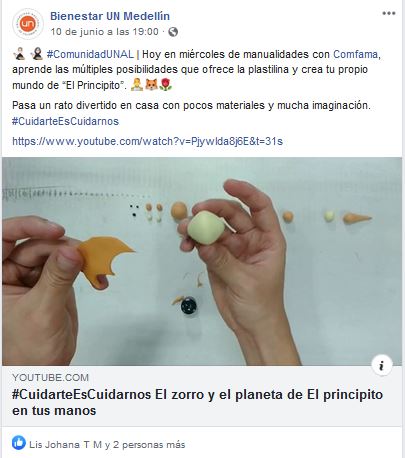
Task: Click the YOUTUBE.COM source label
Action: coord(51,377)
